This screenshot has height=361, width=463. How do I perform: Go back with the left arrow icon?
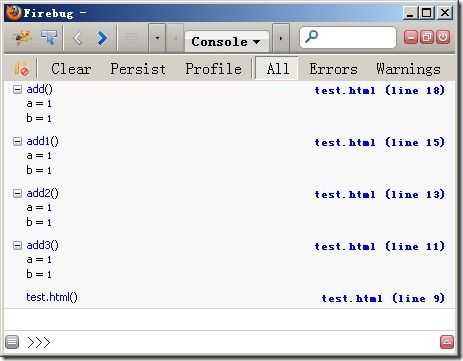pyautogui.click(x=77, y=38)
